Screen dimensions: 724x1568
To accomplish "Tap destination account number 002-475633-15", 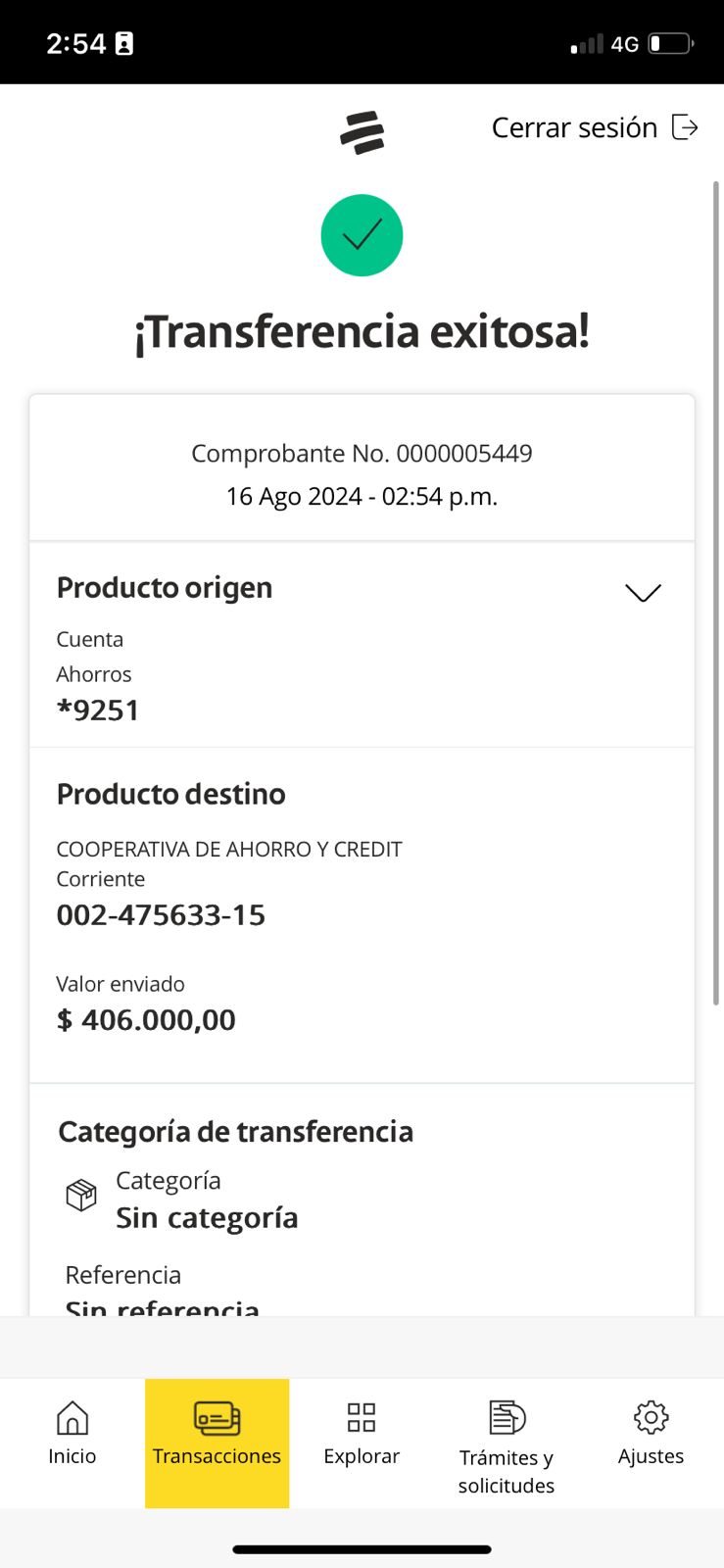I will point(161,914).
